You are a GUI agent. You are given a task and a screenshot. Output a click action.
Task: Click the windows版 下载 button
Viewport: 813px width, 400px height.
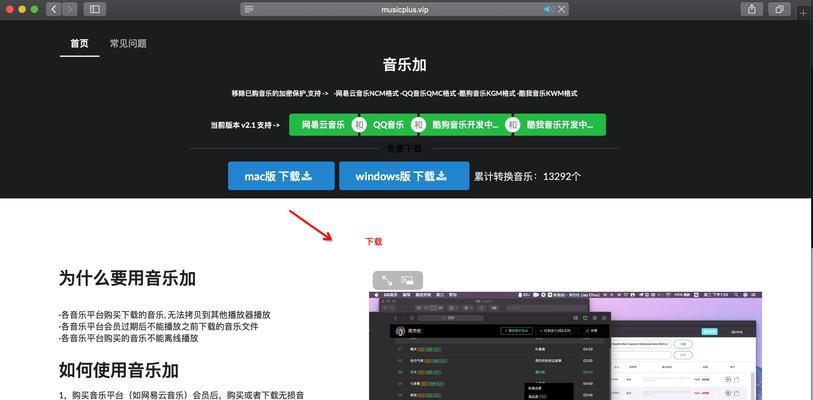tap(404, 176)
